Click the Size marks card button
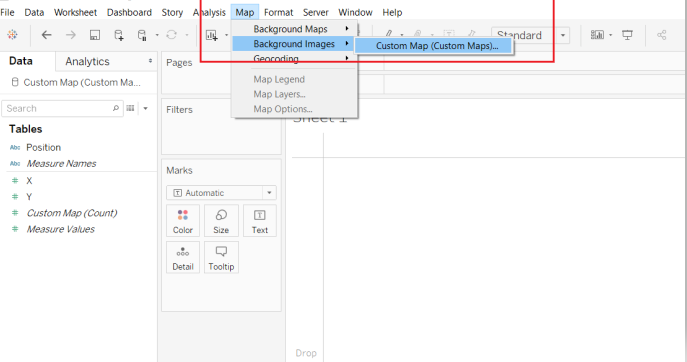This screenshot has width=687, height=362. (221, 220)
